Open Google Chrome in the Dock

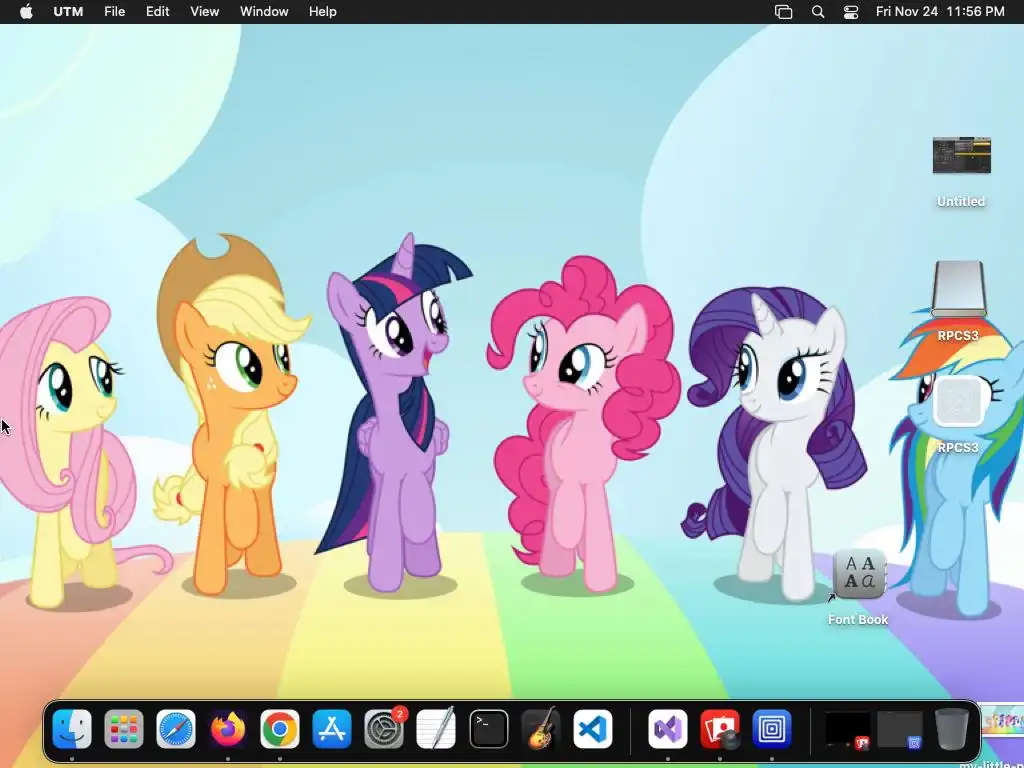tap(280, 729)
